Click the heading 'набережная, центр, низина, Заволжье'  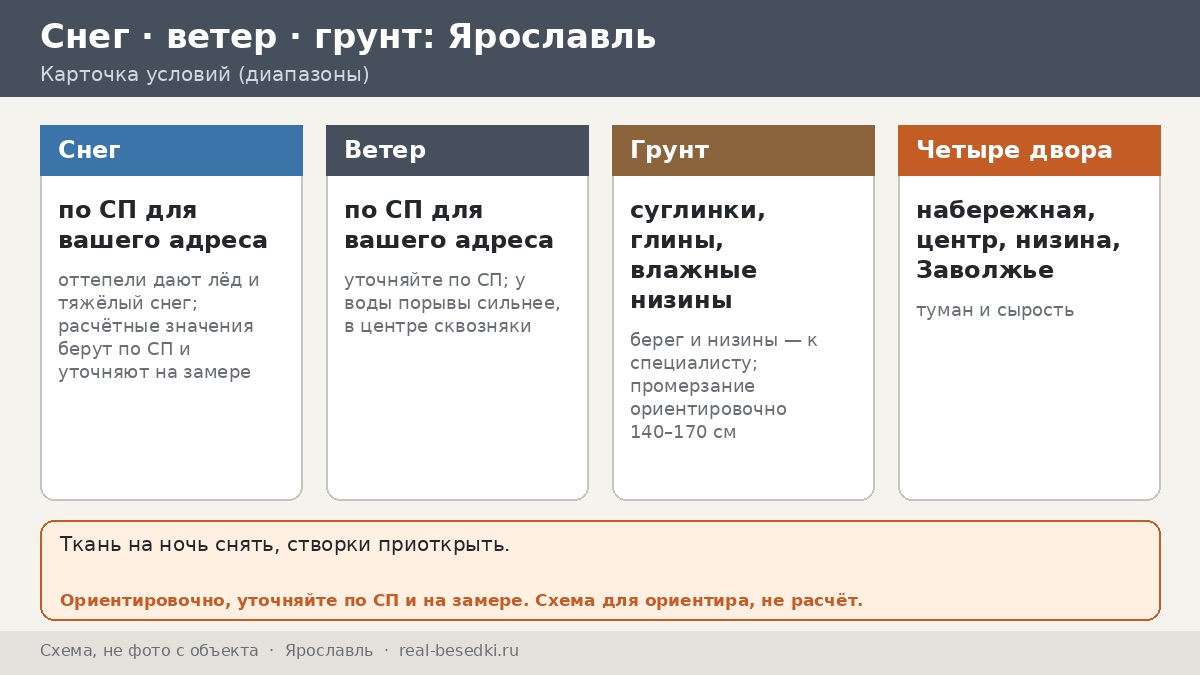tap(1018, 240)
